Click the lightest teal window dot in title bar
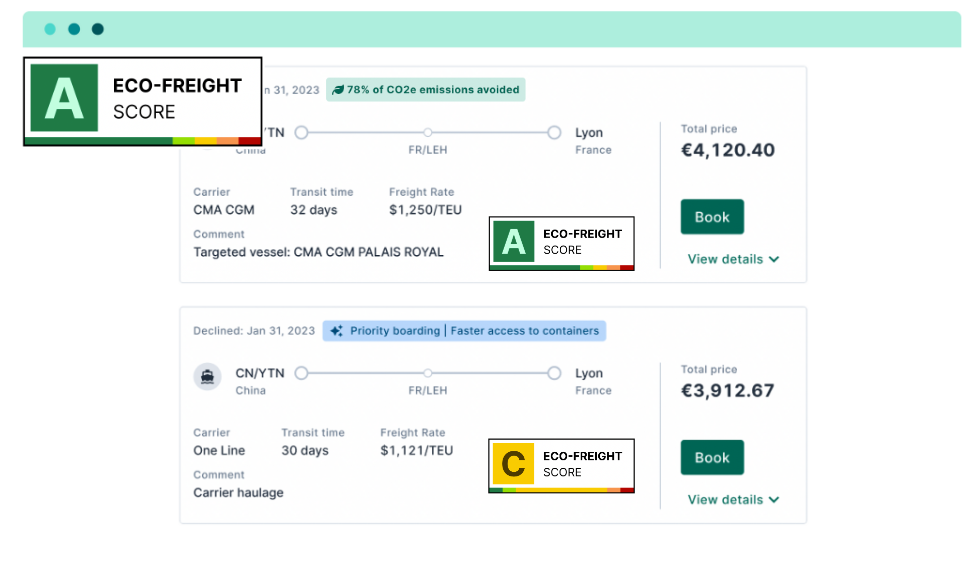Screen dimensions: 967x573 pyautogui.click(x=50, y=29)
